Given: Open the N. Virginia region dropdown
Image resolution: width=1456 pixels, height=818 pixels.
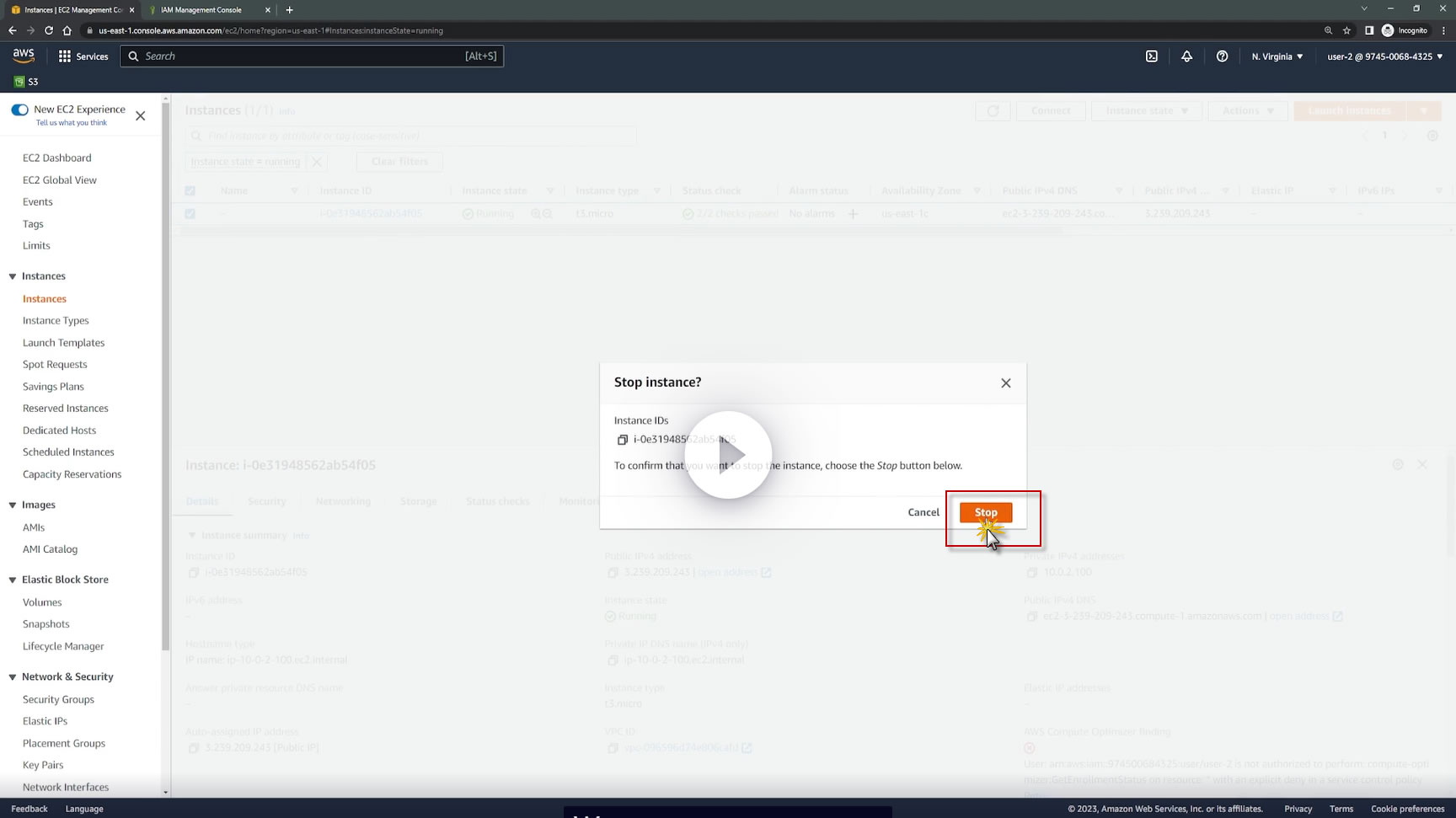Looking at the screenshot, I should [x=1277, y=56].
